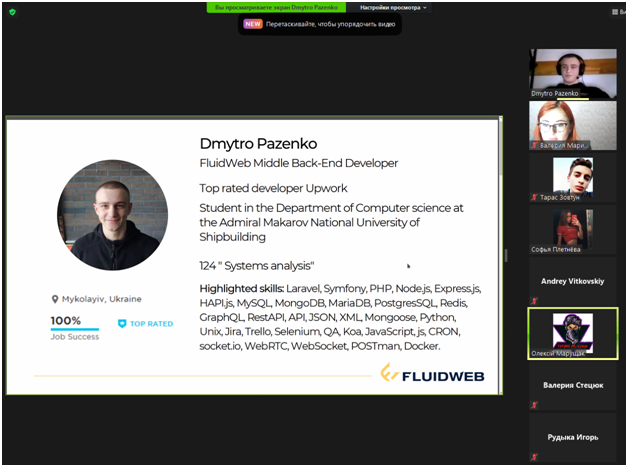Click the 100% Job Success progress bar
The image size is (628, 467).
pyautogui.click(x=74, y=329)
